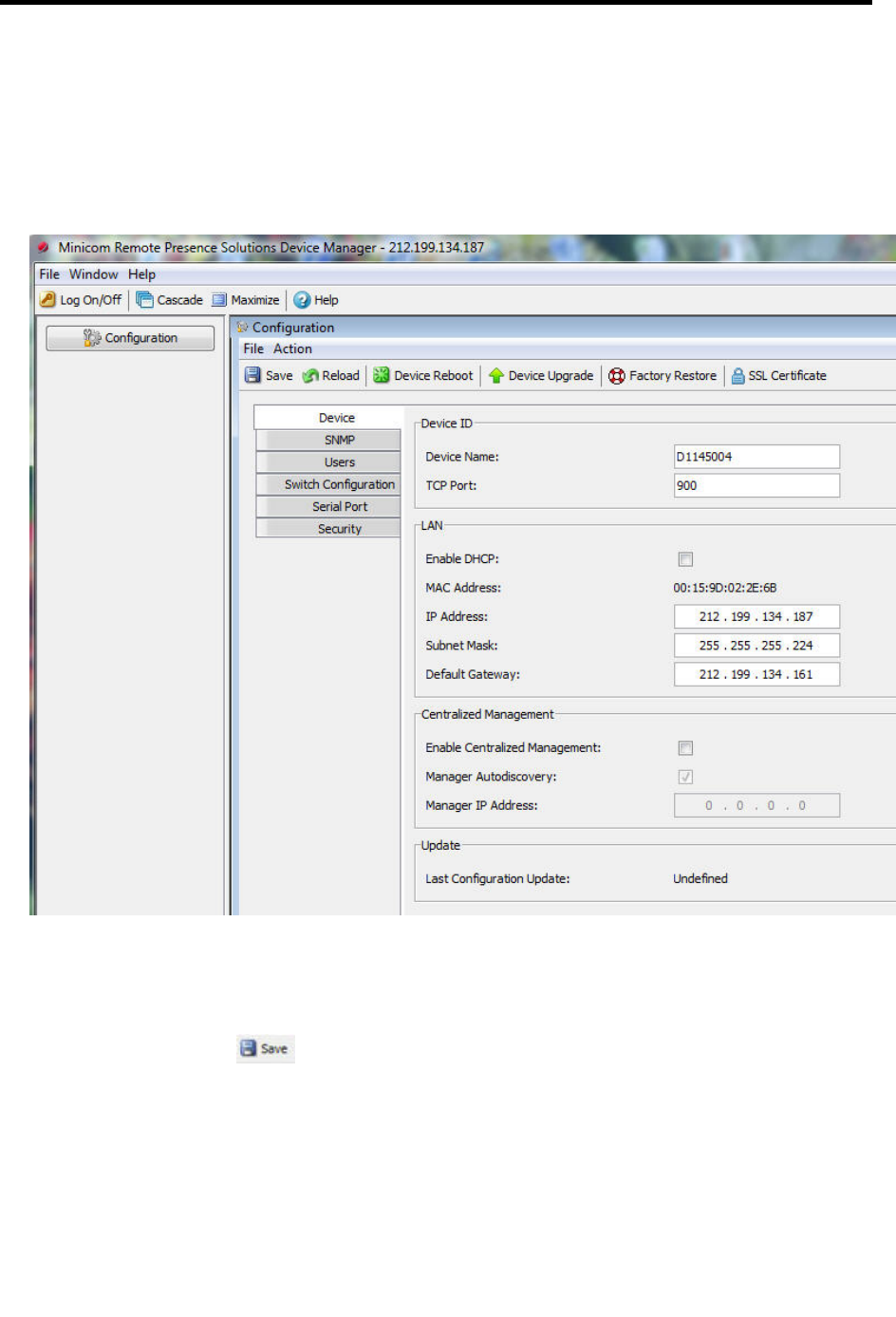Open the Window menu

click(93, 273)
